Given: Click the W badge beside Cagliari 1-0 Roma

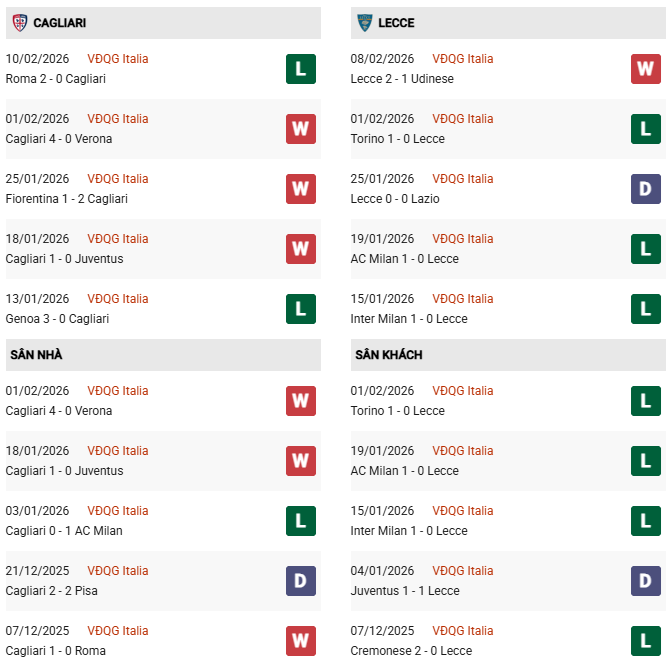Looking at the screenshot, I should (301, 641).
